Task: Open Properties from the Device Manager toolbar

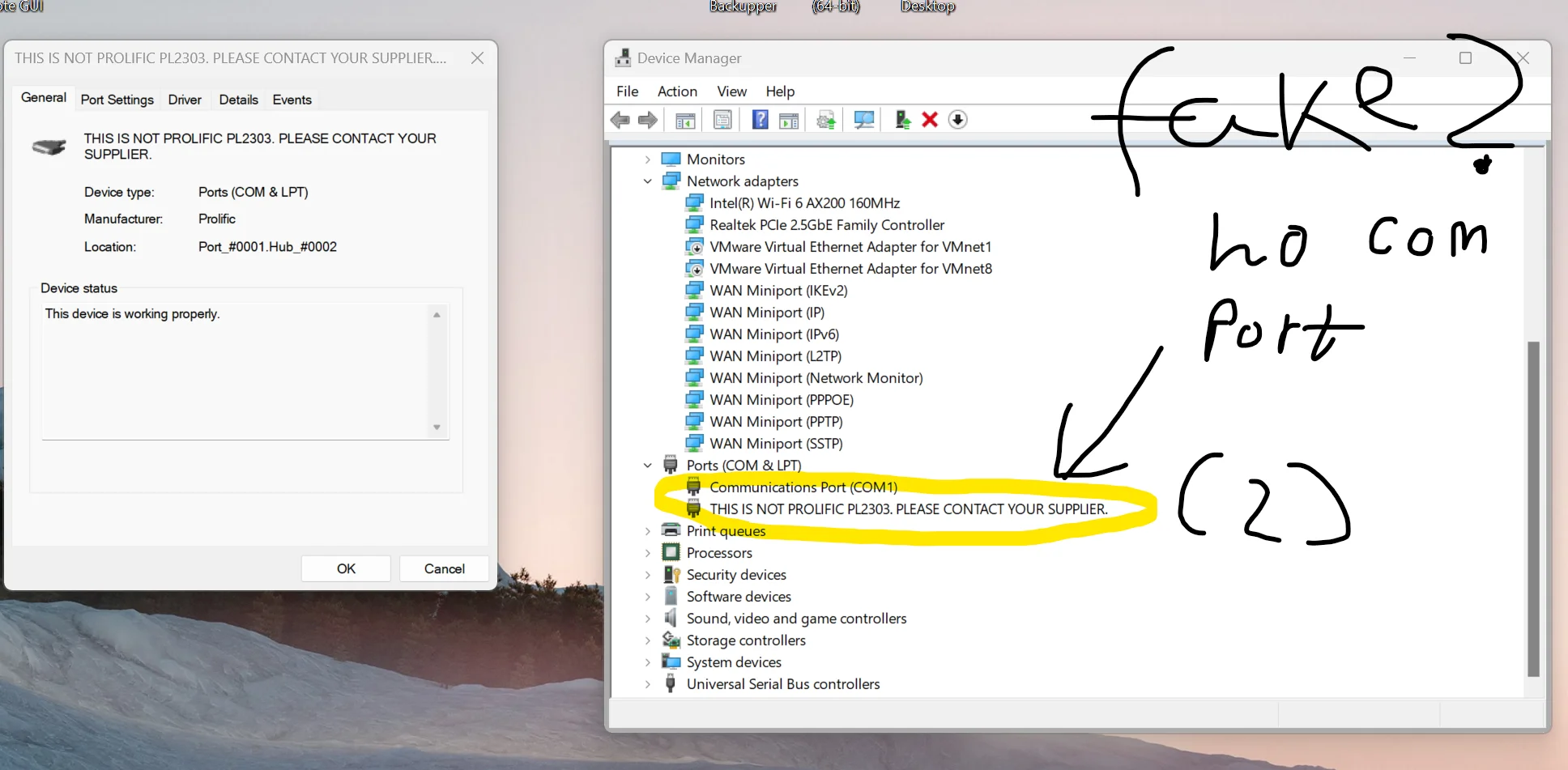Action: click(x=722, y=120)
